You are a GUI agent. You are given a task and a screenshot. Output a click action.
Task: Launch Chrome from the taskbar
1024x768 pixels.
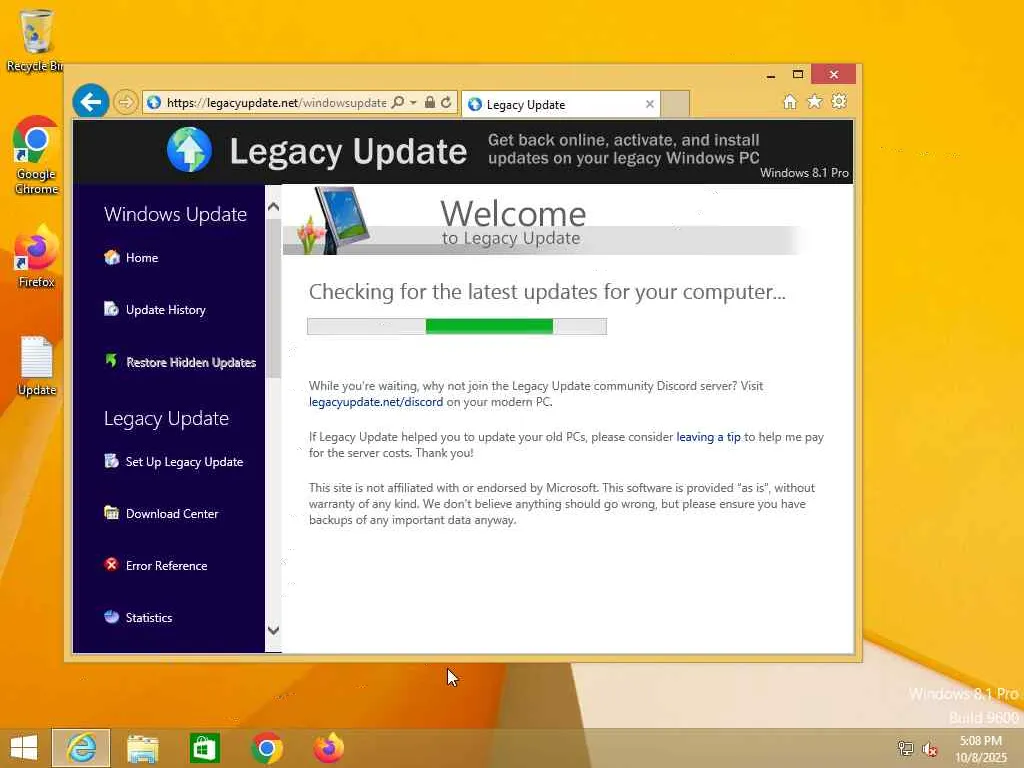266,748
